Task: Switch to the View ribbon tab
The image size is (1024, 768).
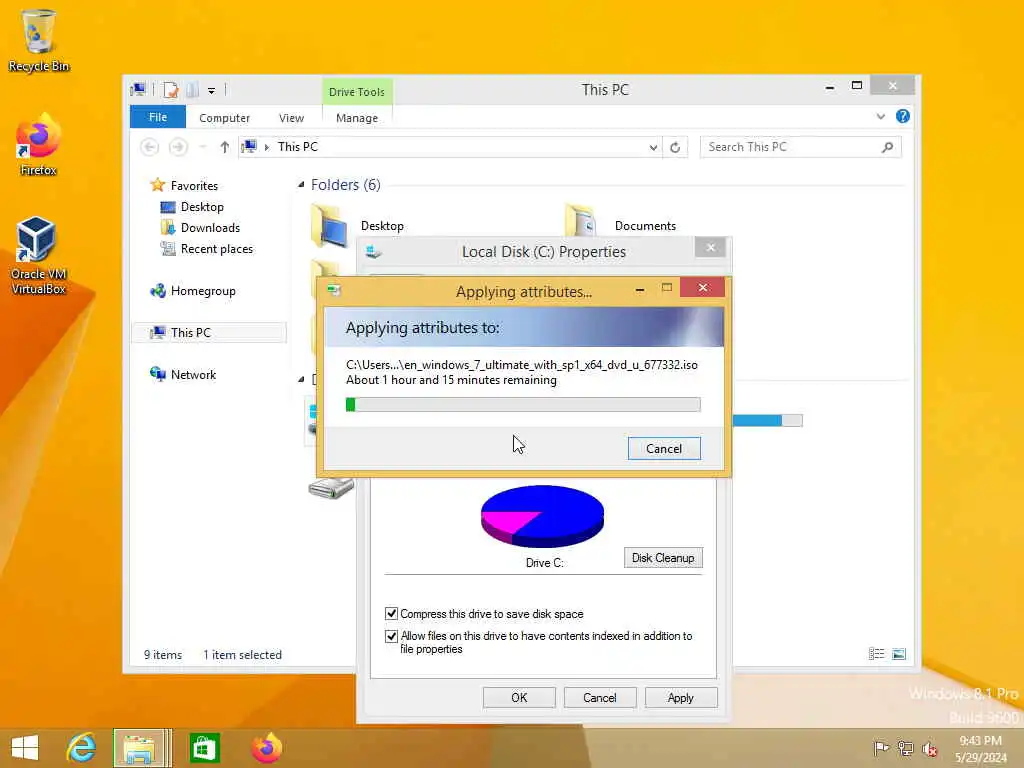Action: (x=291, y=118)
